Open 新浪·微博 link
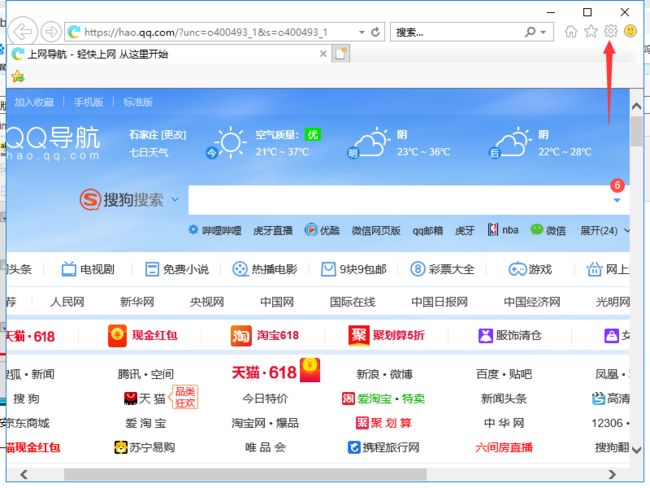650x488 pixels. coord(384,374)
